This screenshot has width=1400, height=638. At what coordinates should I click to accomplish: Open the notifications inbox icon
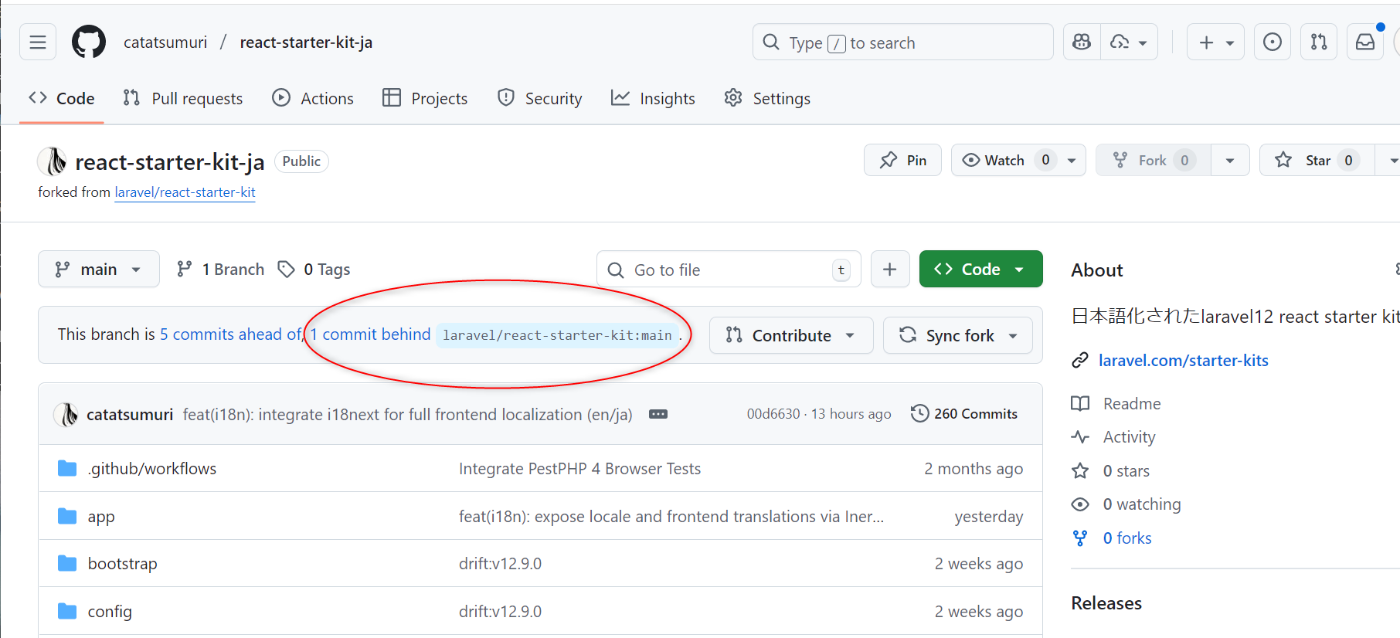[x=1365, y=42]
